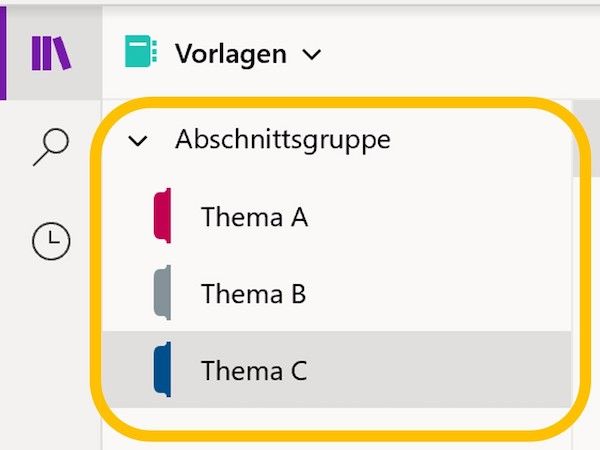Click the Search magnifier icon
This screenshot has height=450, width=600.
pos(51,147)
